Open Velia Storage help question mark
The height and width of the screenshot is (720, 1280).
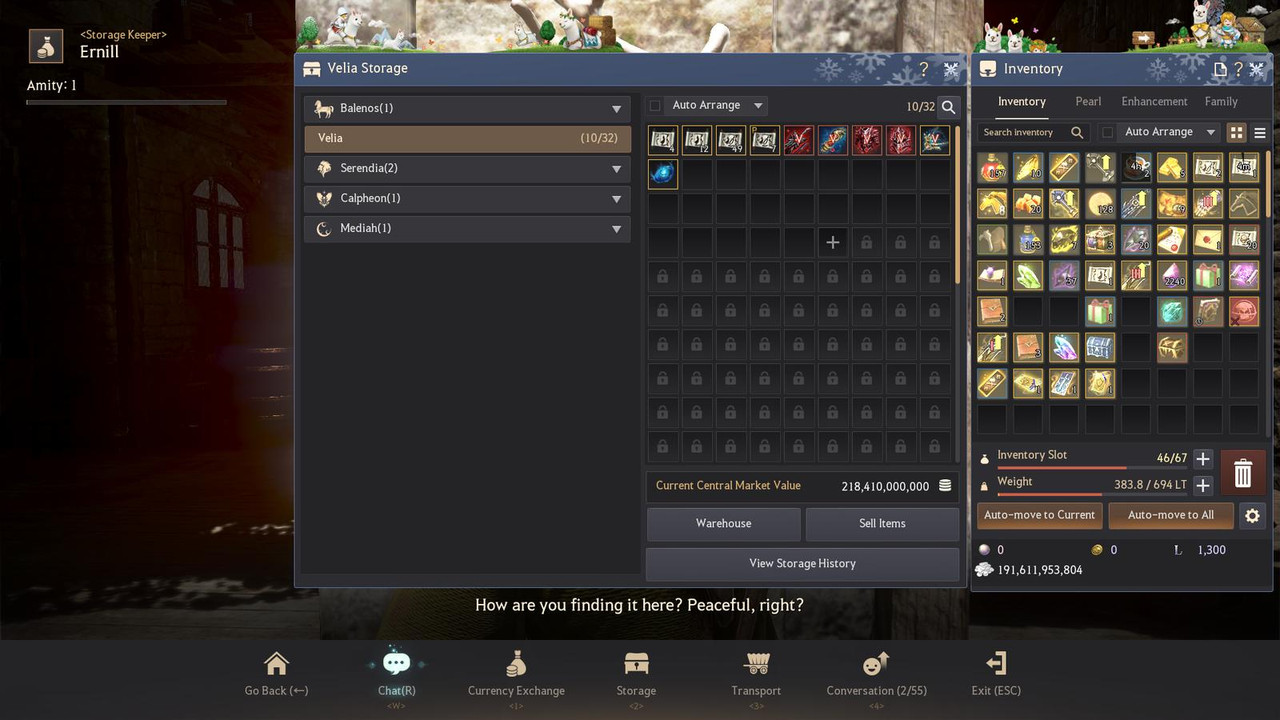click(924, 69)
